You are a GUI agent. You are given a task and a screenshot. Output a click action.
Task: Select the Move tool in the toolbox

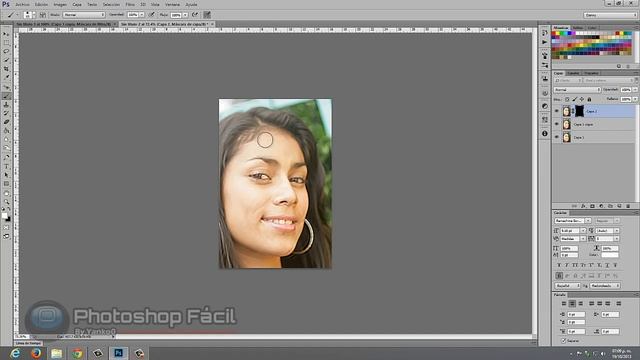6,34
